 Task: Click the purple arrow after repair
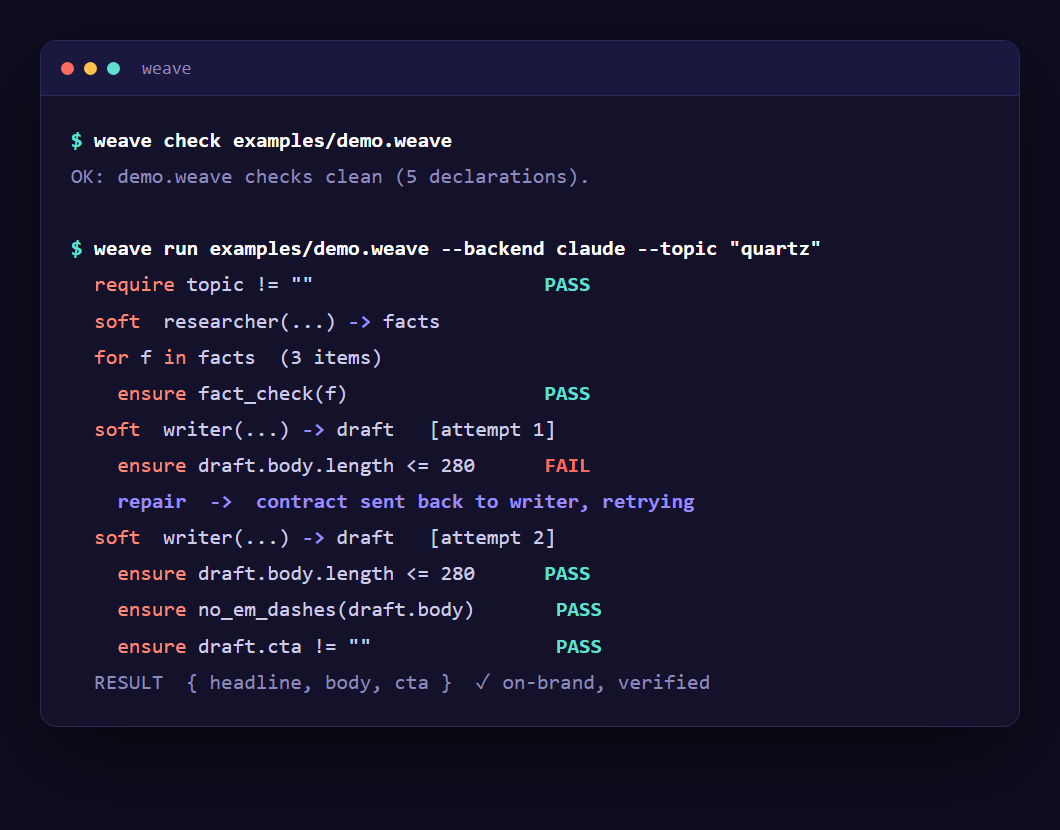point(221,502)
